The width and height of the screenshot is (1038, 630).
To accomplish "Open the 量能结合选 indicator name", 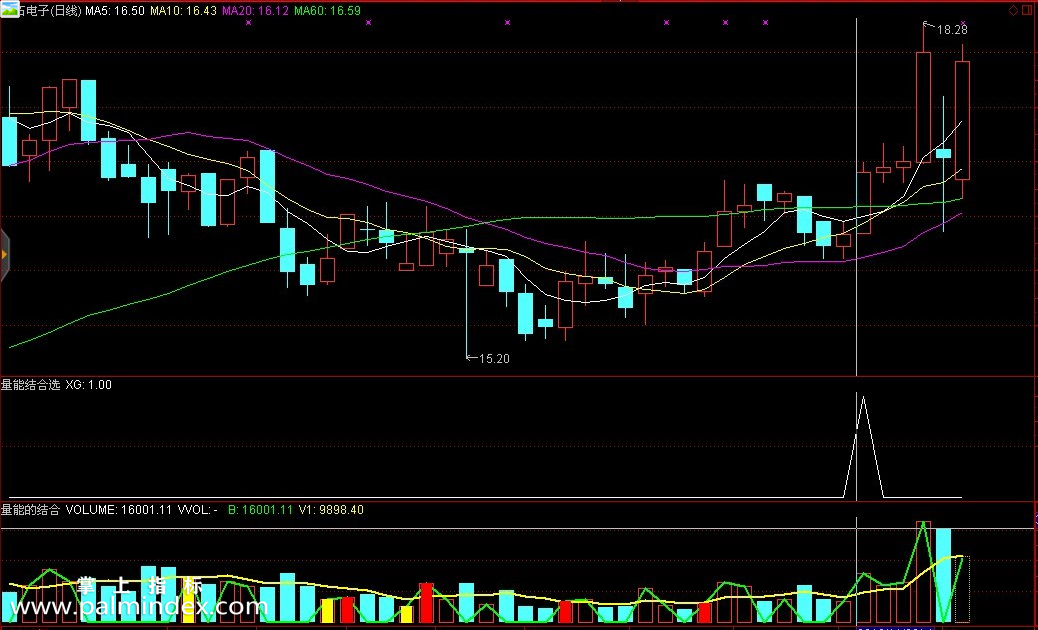I will click(30, 384).
